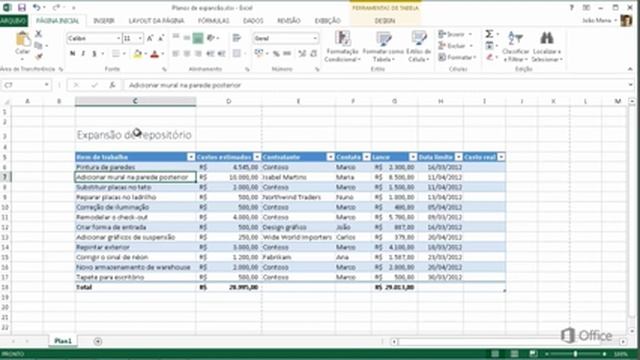
Task: Open filter dropdown for Custo real column
Action: (x=501, y=157)
